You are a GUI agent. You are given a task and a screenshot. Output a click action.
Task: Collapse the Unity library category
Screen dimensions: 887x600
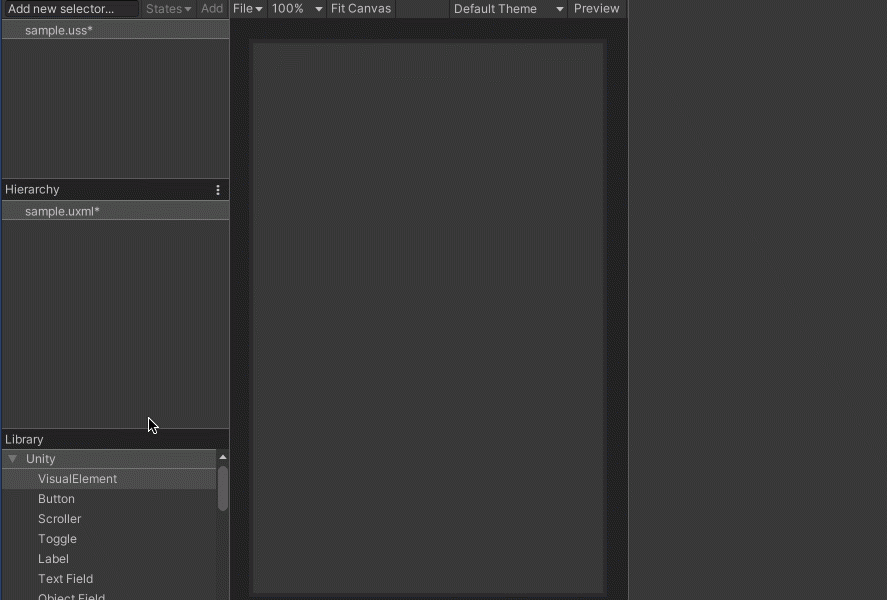click(x=13, y=459)
